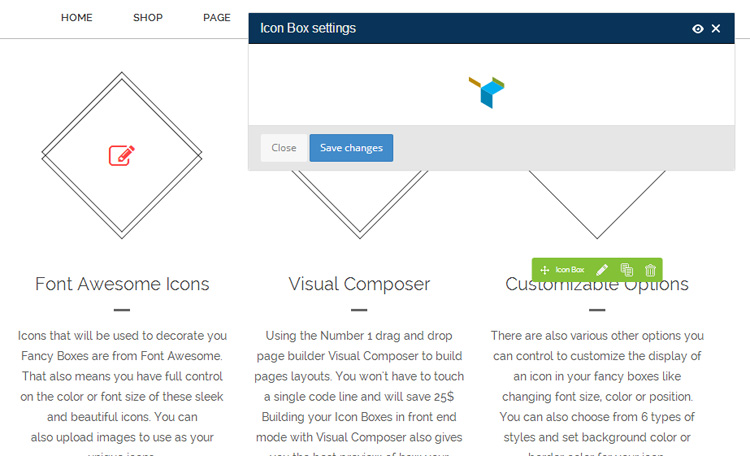750x456 pixels.
Task: Select the Visual Composer heading
Action: (x=359, y=284)
